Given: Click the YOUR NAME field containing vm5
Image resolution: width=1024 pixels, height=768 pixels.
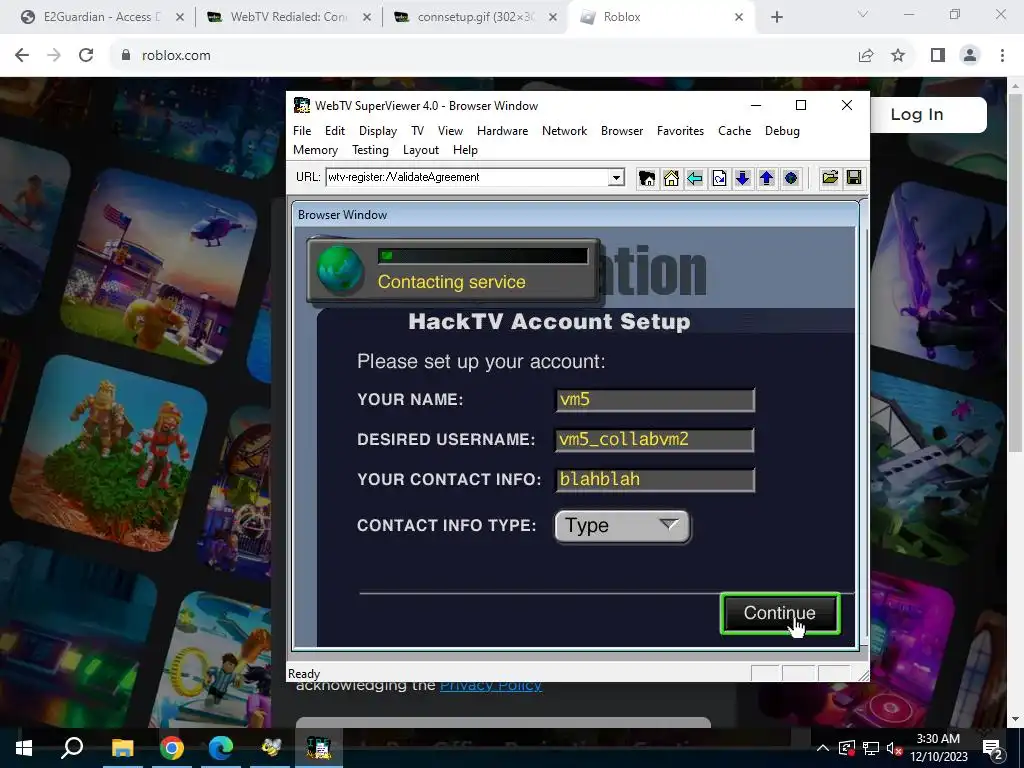Looking at the screenshot, I should (x=655, y=400).
